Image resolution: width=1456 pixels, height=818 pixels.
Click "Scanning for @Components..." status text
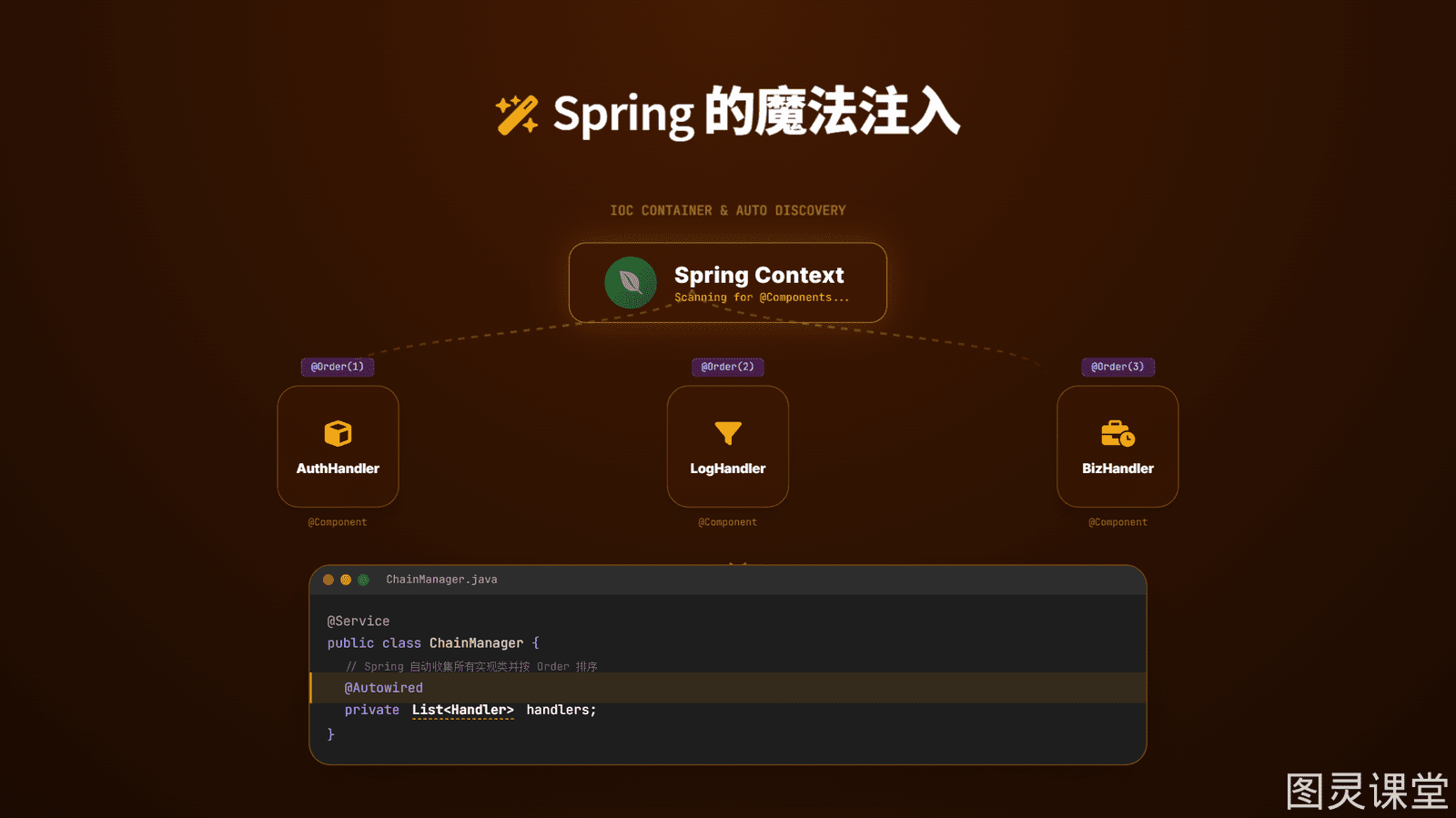tap(762, 298)
